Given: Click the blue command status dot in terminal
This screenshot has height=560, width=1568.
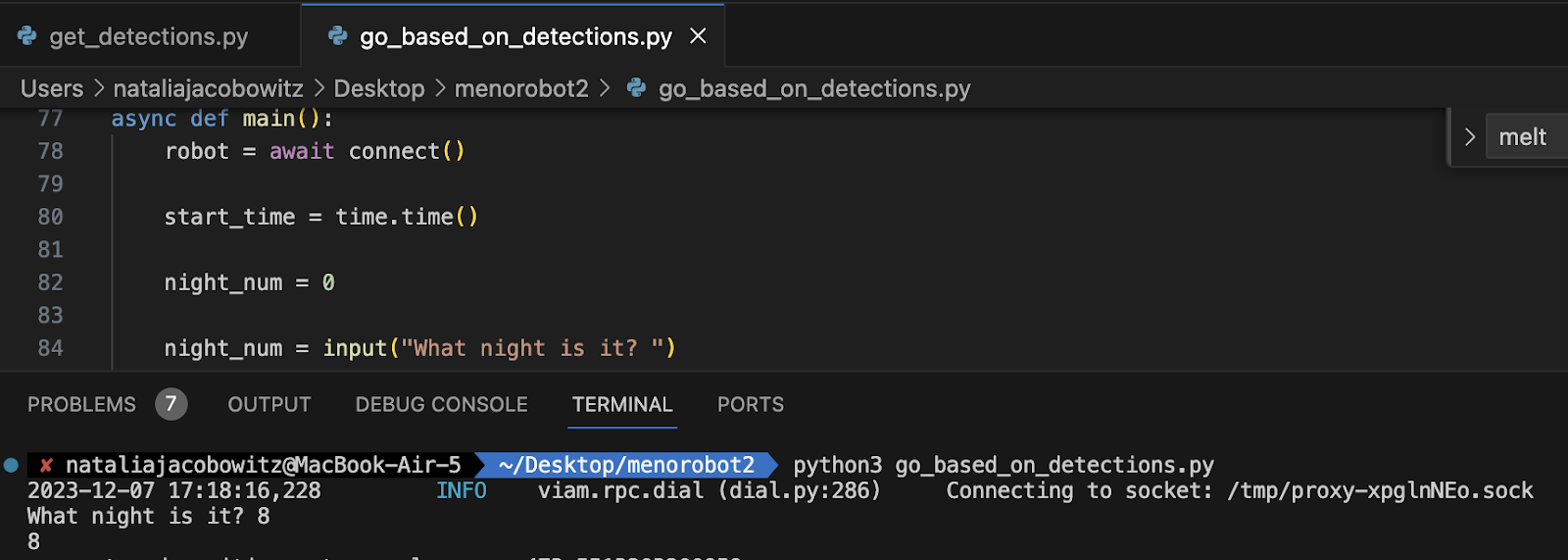Looking at the screenshot, I should (11, 465).
